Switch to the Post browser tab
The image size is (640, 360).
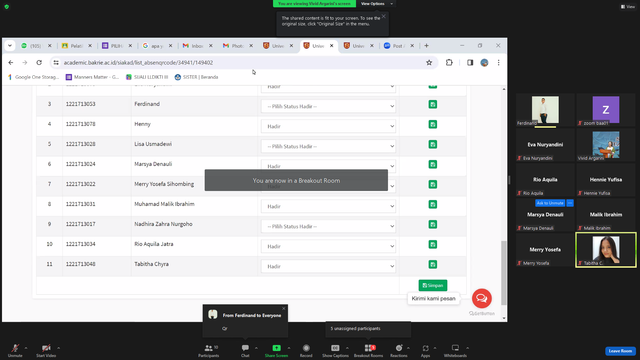[x=398, y=46]
